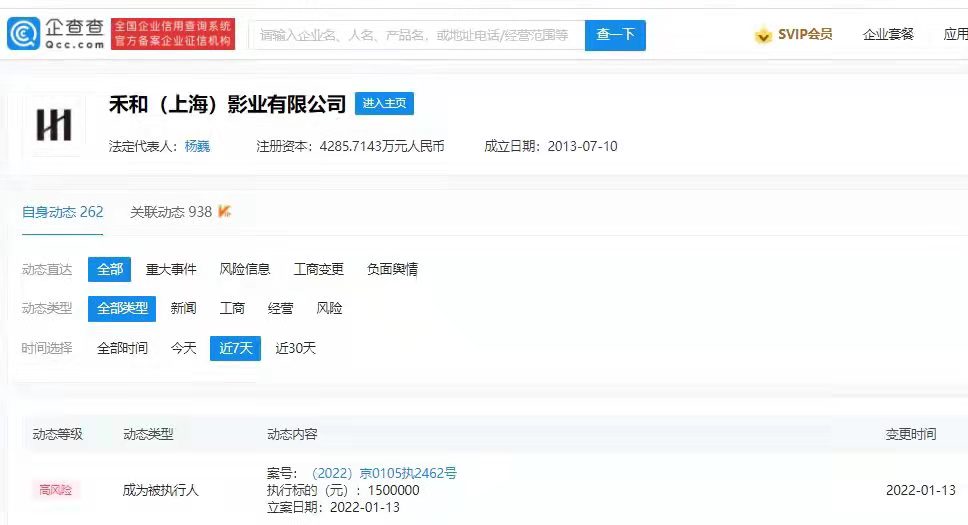Image resolution: width=968 pixels, height=525 pixels.
Task: Click the VIP badge beside 关联动态 938
Action: [x=225, y=211]
